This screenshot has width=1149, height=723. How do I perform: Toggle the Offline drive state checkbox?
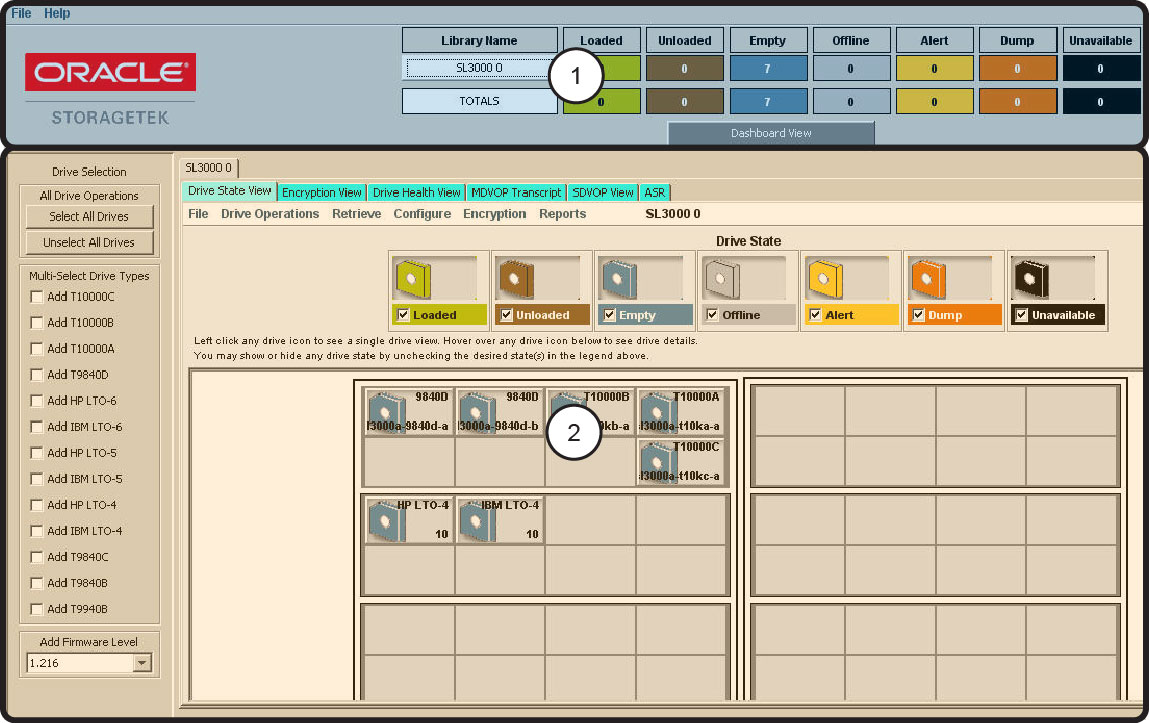pyautogui.click(x=712, y=315)
